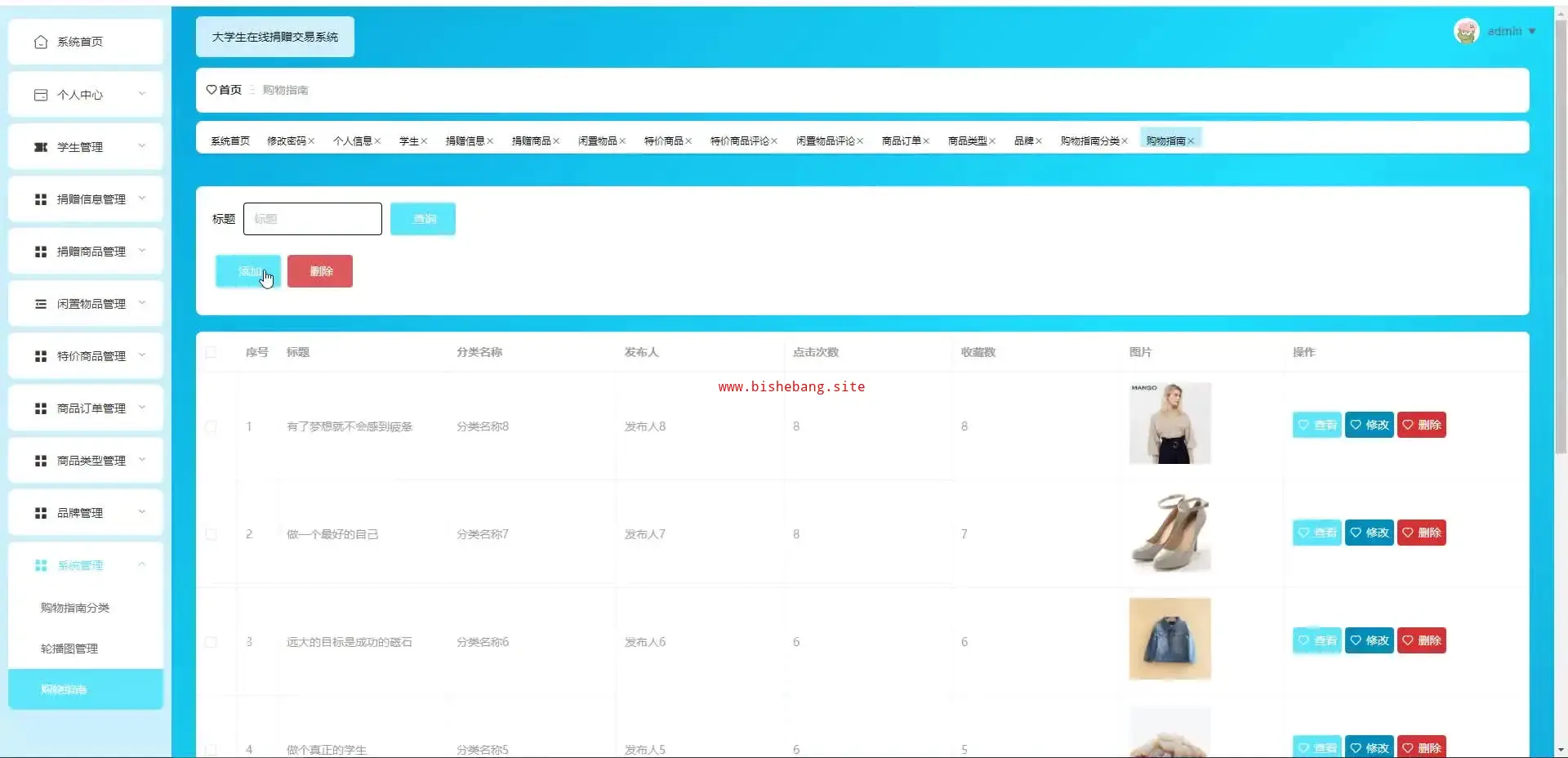
Task: Click the 个人中心 card icon
Action: (x=41, y=95)
